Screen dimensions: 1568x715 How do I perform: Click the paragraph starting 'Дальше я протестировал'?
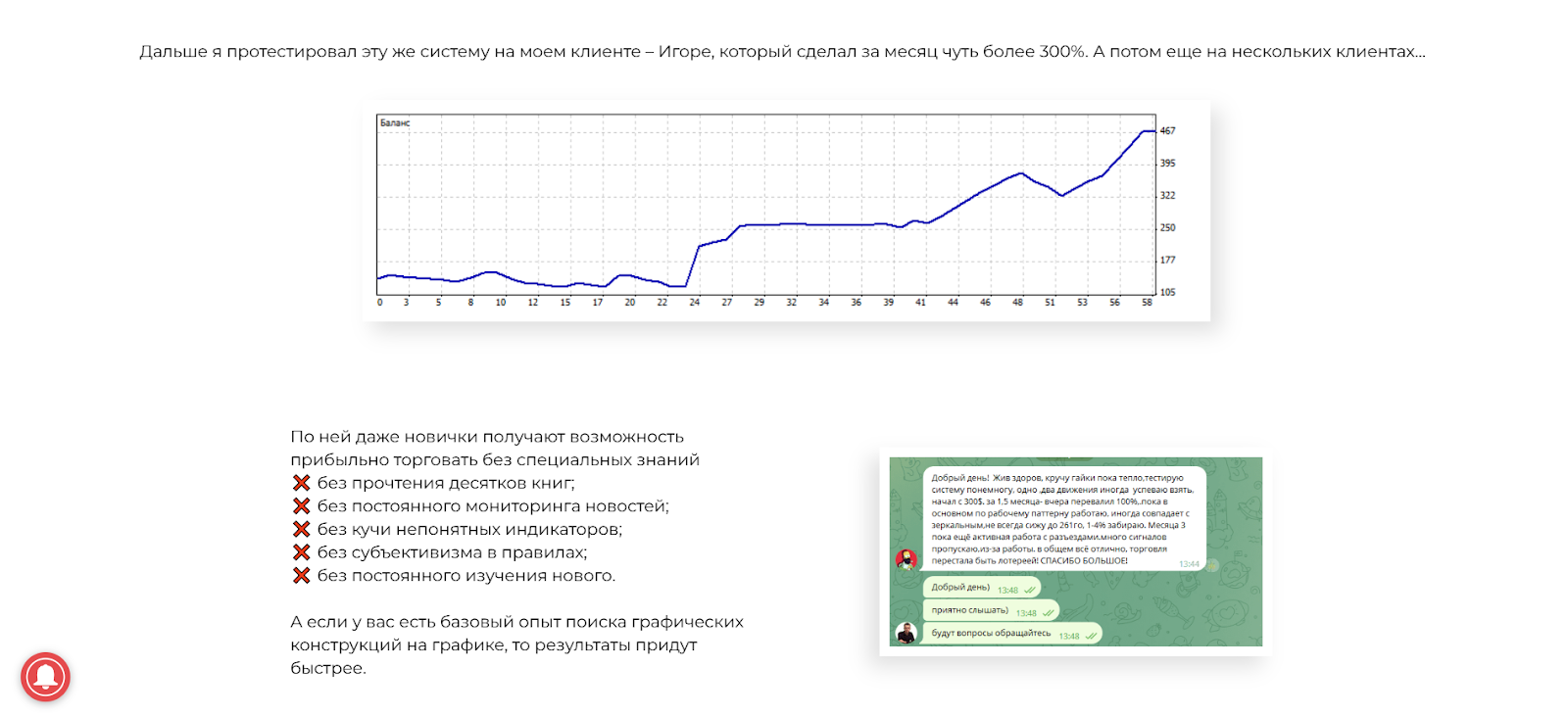point(782,52)
